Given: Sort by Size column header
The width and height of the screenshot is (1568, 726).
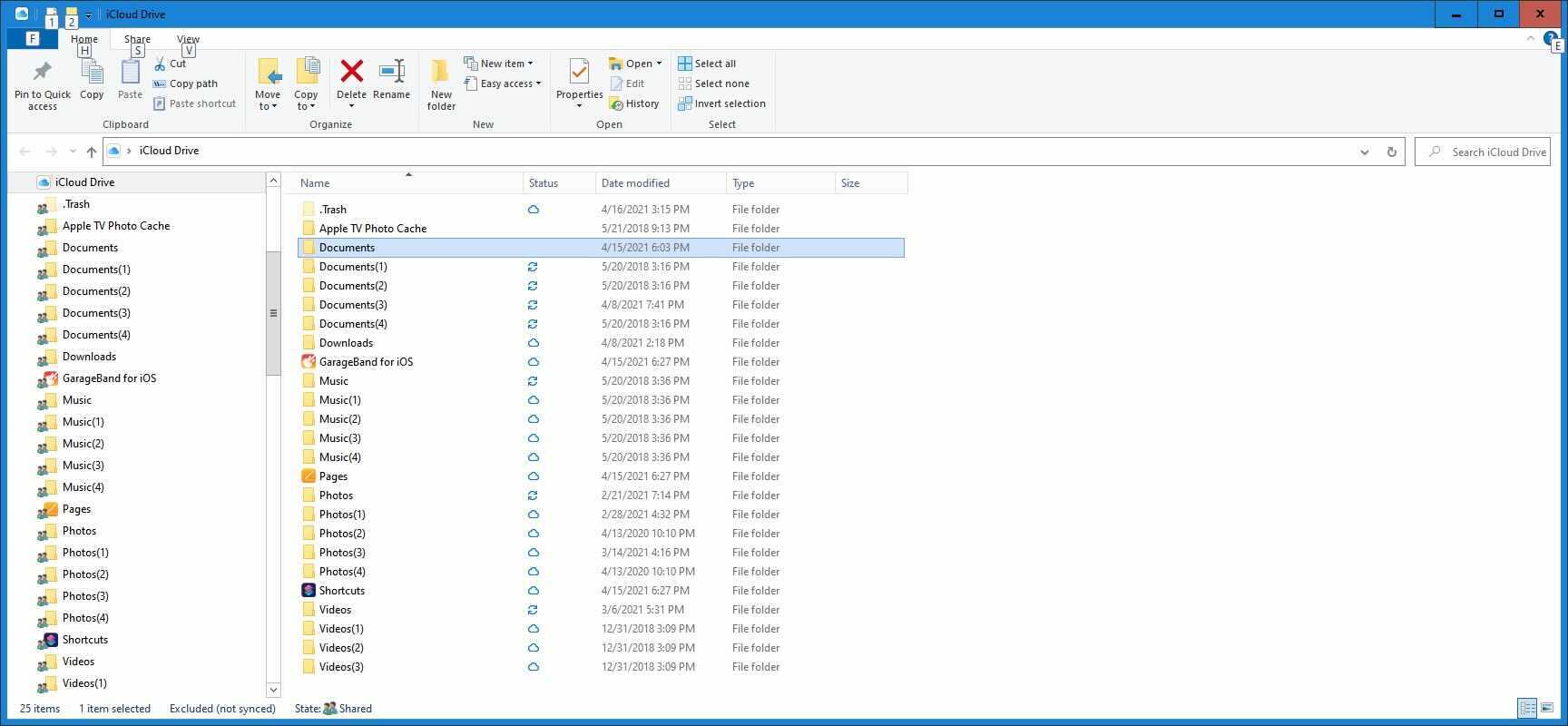Looking at the screenshot, I should click(871, 183).
